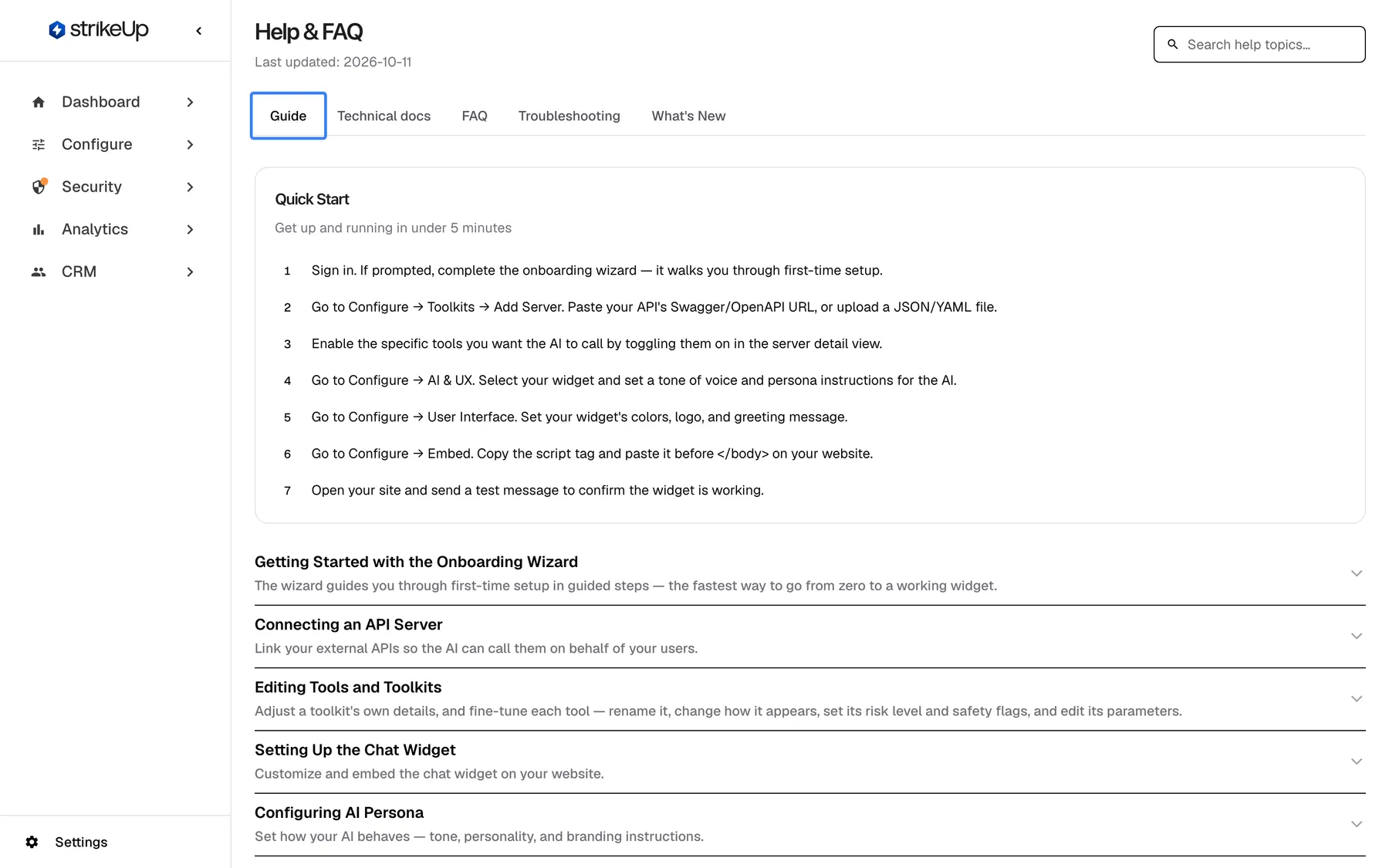The image size is (1389, 868).
Task: Open the Configure menu item
Action: [114, 144]
